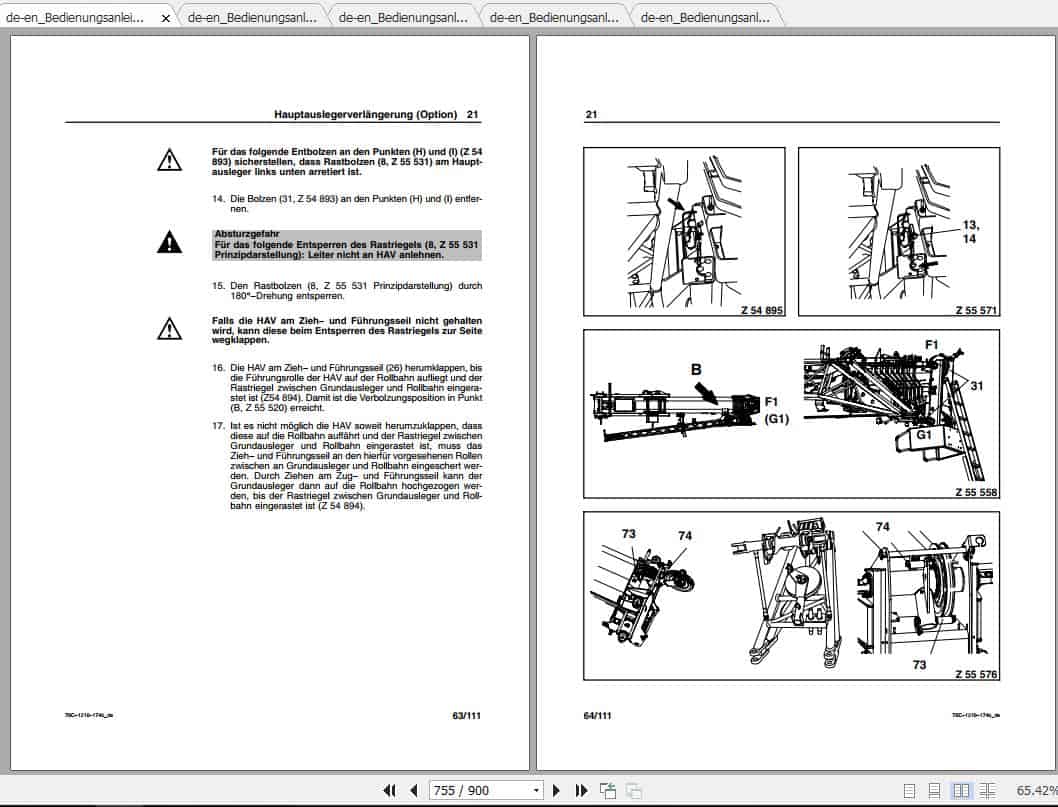The width and height of the screenshot is (1058, 807).
Task: Switch to the second de-en_Bedienungsanl tab
Action: 248,16
